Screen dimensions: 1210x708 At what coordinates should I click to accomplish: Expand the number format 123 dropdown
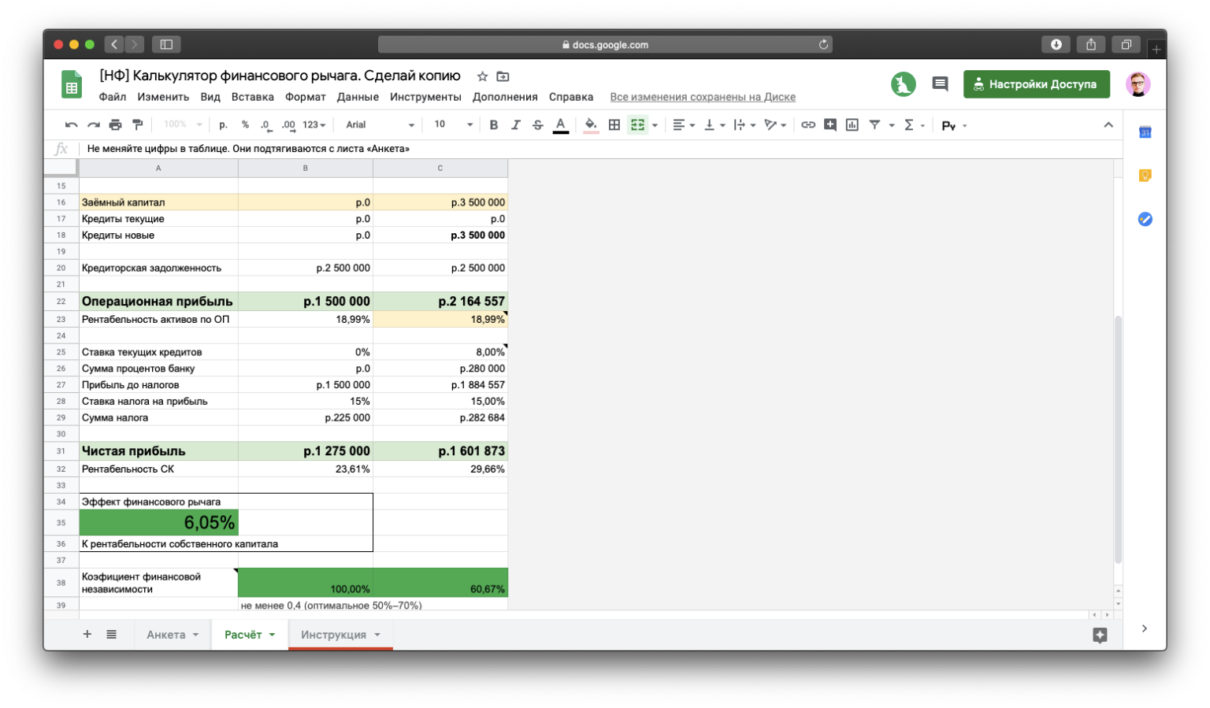[314, 125]
